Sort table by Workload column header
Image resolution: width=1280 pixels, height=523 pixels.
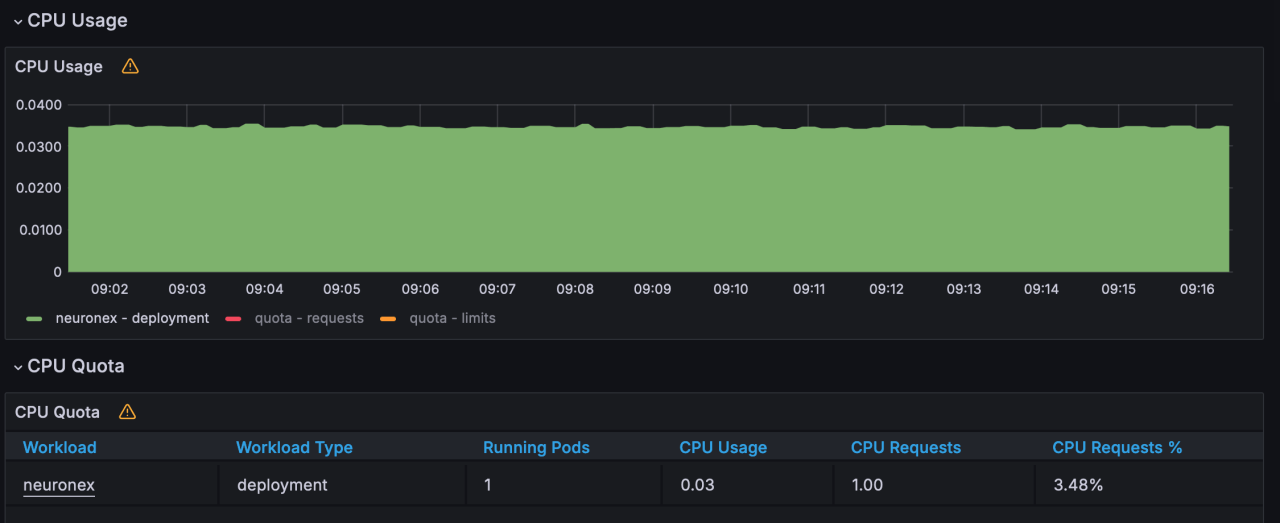pos(60,447)
